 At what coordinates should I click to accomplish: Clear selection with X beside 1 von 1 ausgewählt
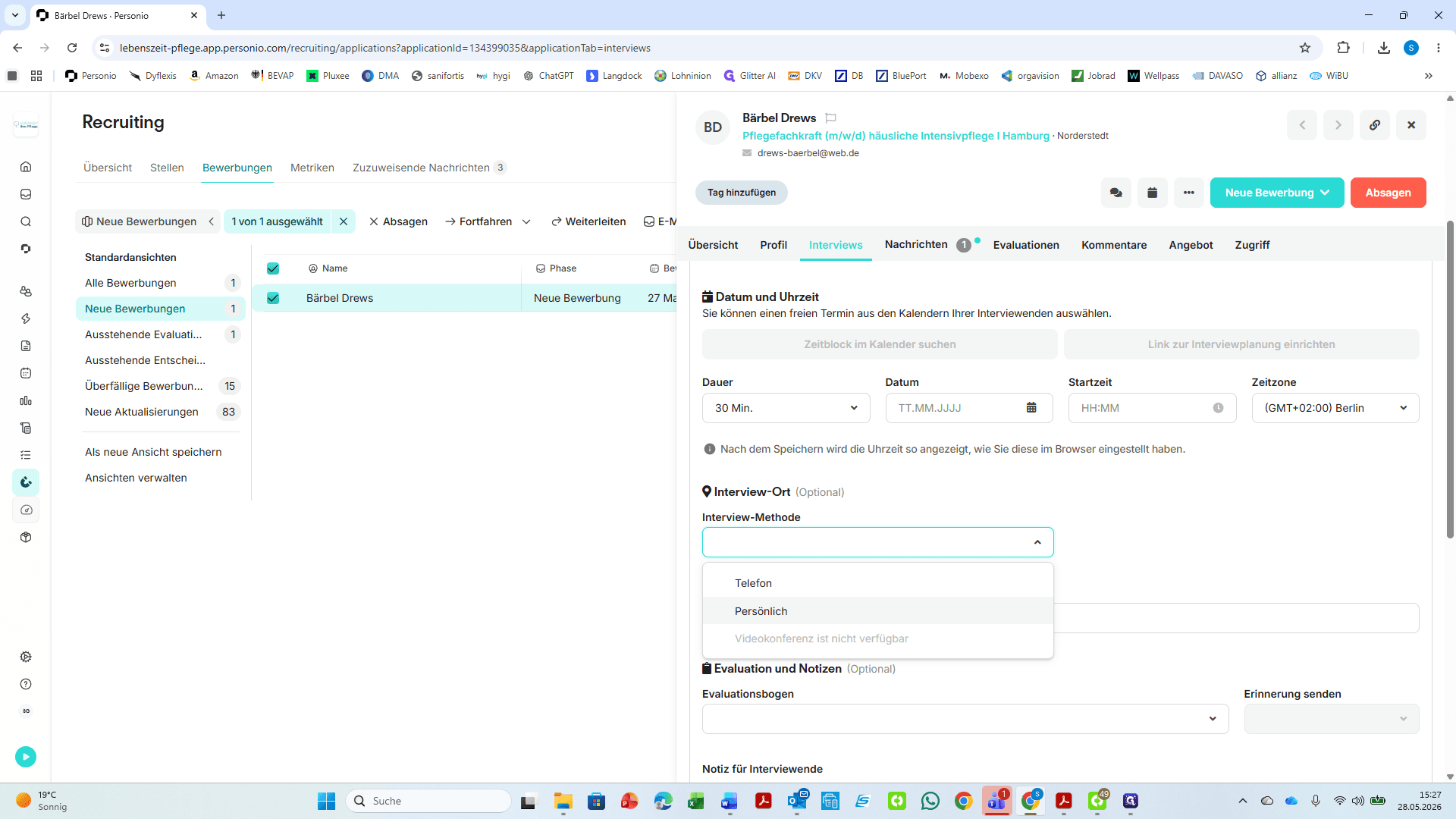click(x=344, y=221)
